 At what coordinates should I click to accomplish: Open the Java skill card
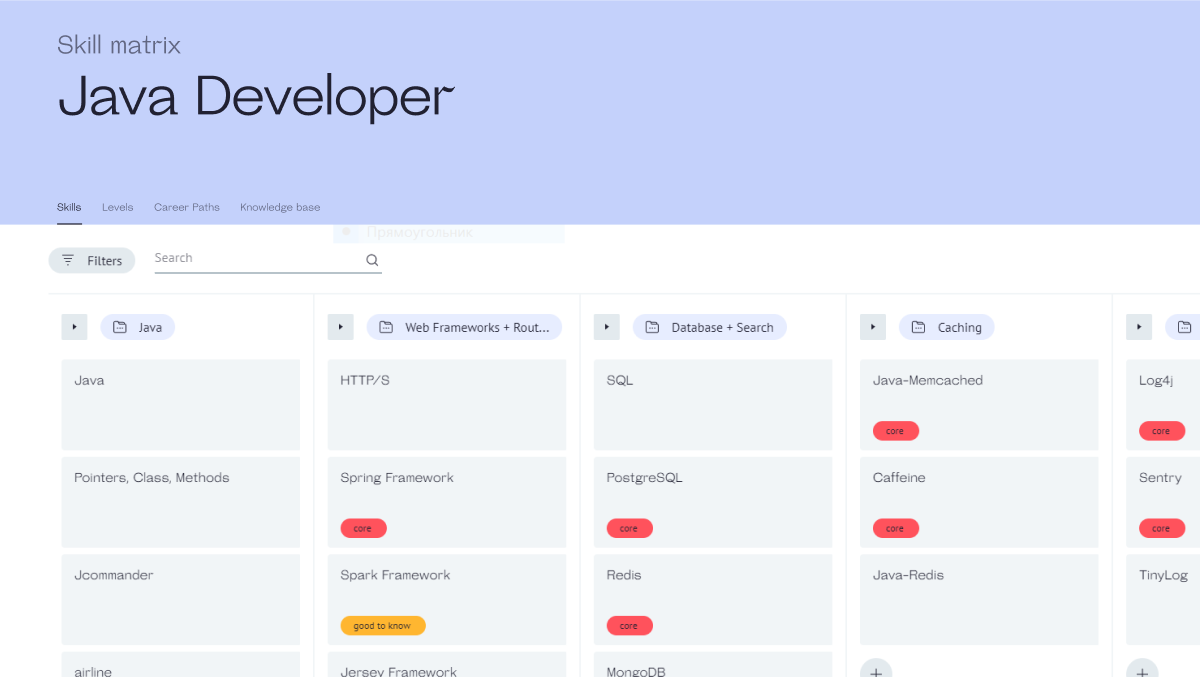(181, 405)
